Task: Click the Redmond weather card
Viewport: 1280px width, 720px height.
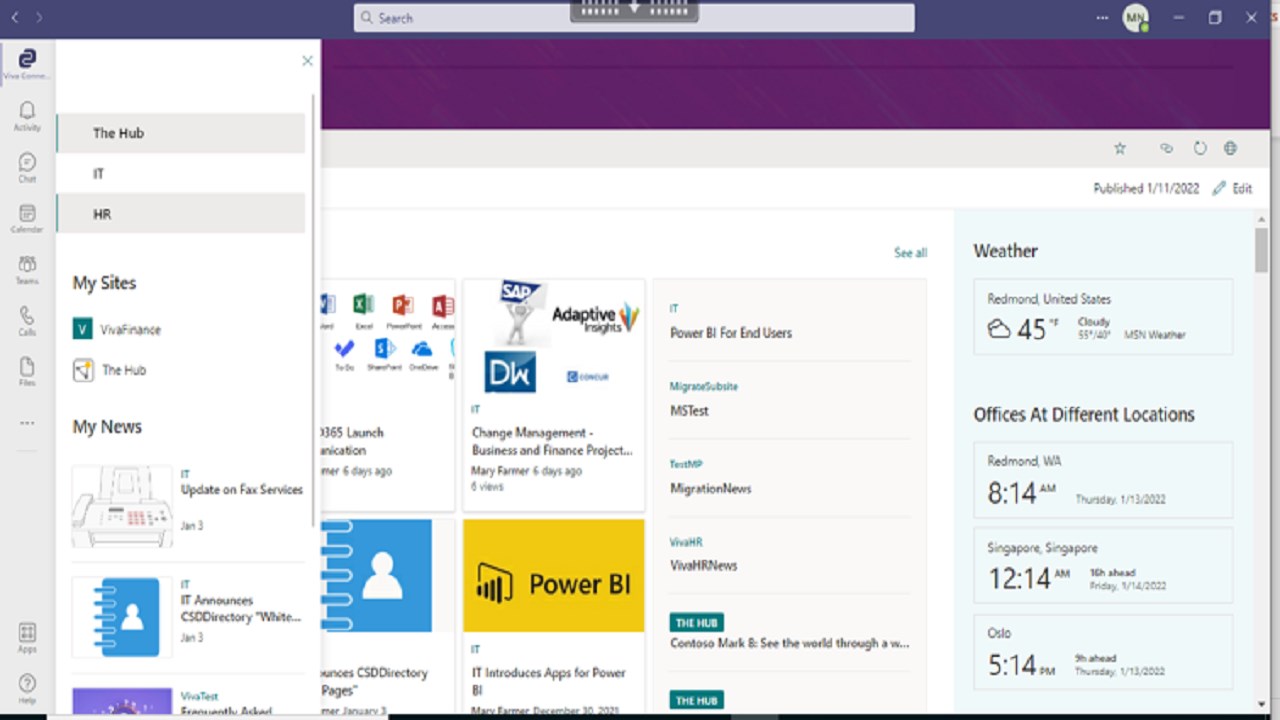Action: click(x=1103, y=317)
